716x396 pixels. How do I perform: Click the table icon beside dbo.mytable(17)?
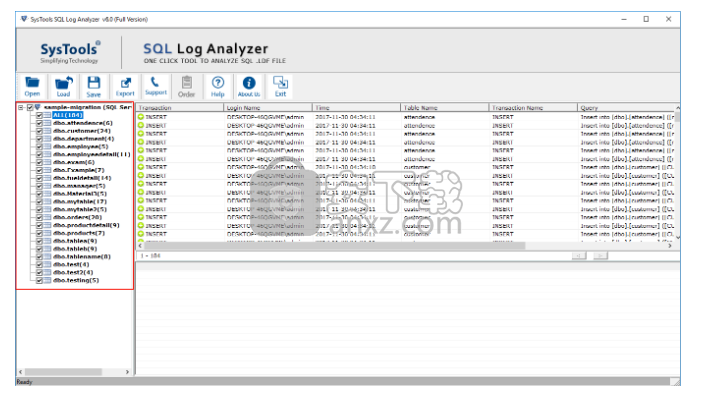click(47, 201)
